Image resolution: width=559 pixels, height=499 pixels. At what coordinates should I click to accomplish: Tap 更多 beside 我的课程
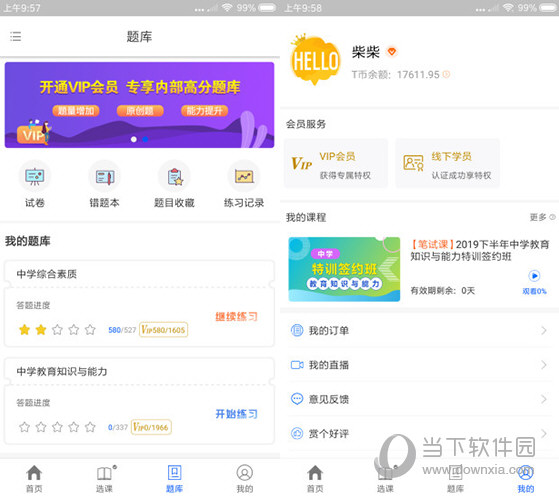pyautogui.click(x=542, y=217)
